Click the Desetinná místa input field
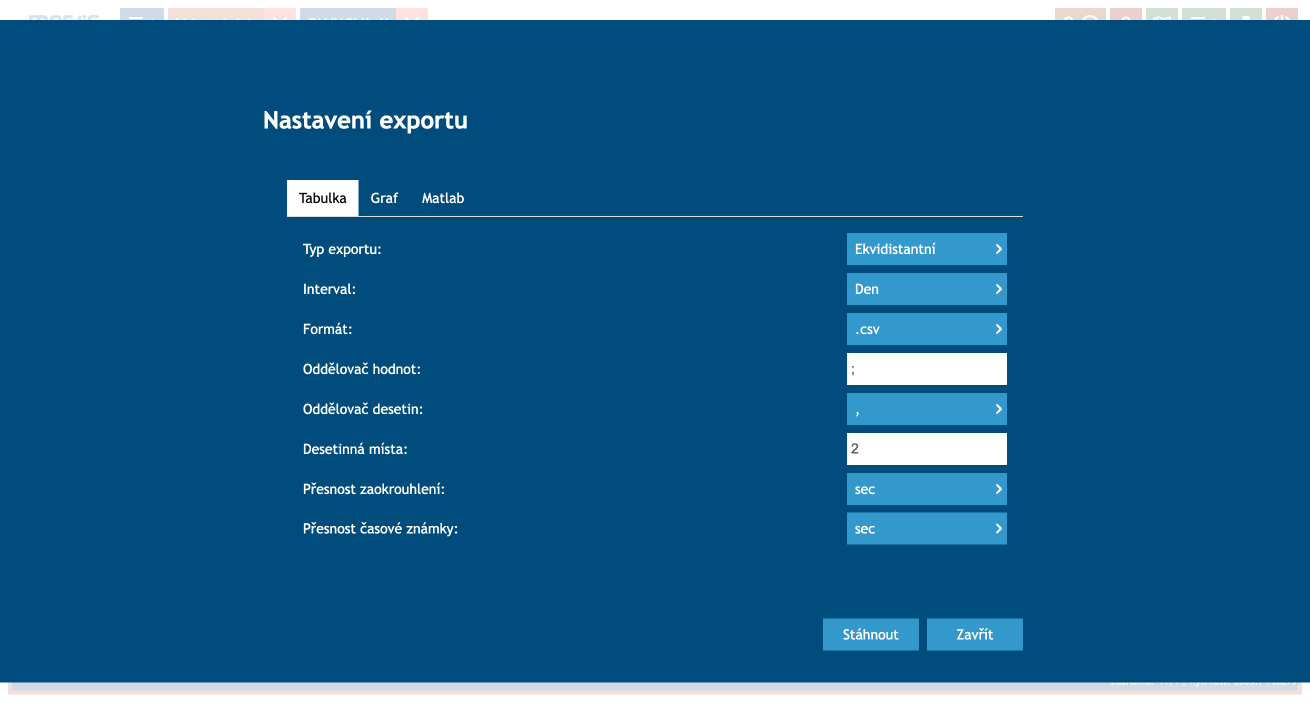Screen dimensions: 1310x702 [926, 449]
